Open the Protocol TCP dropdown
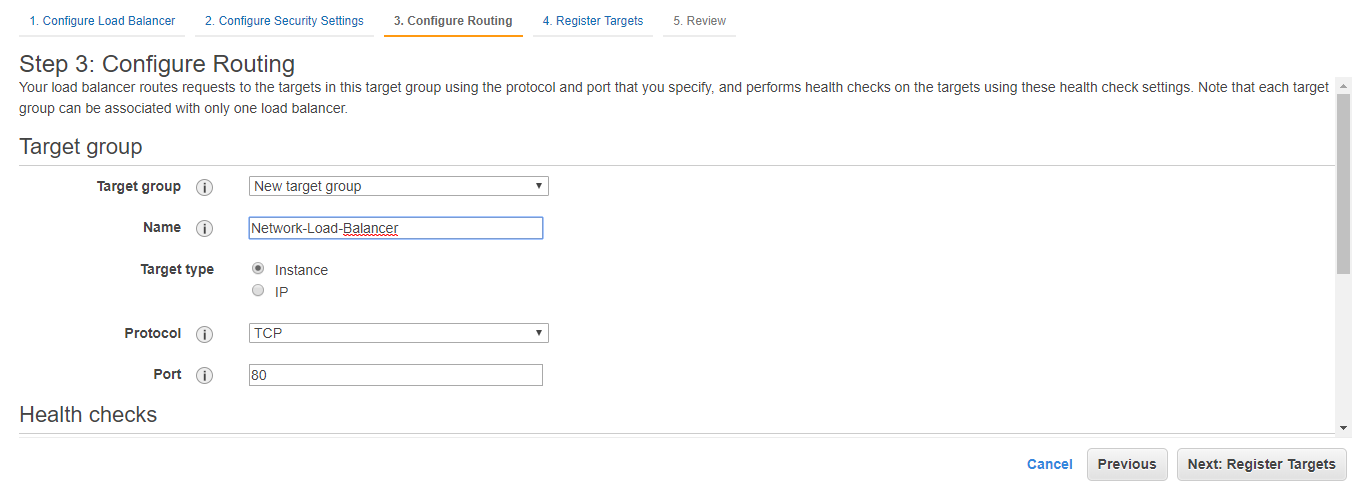The height and width of the screenshot is (494, 1366). point(398,333)
